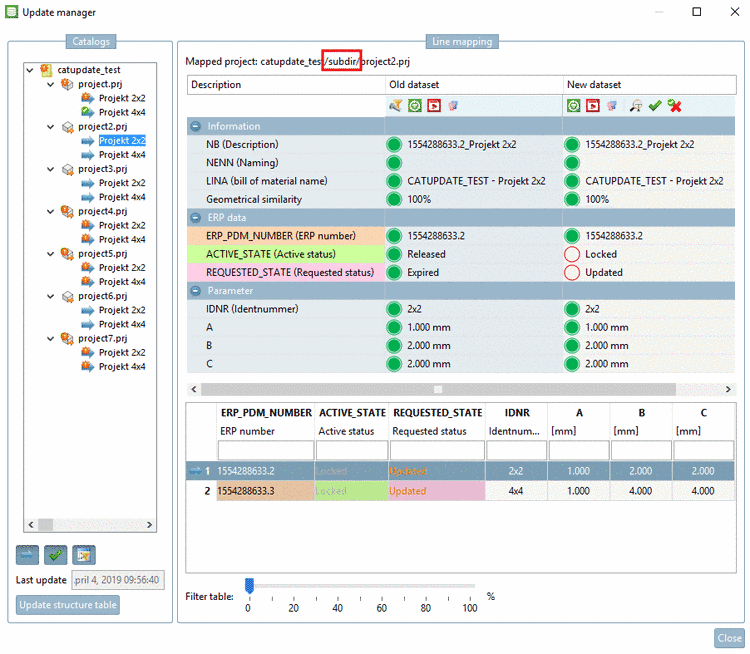Screen dimensions: 750x654
Task: Click the Update manager title bar icon
Action: [x=11, y=12]
